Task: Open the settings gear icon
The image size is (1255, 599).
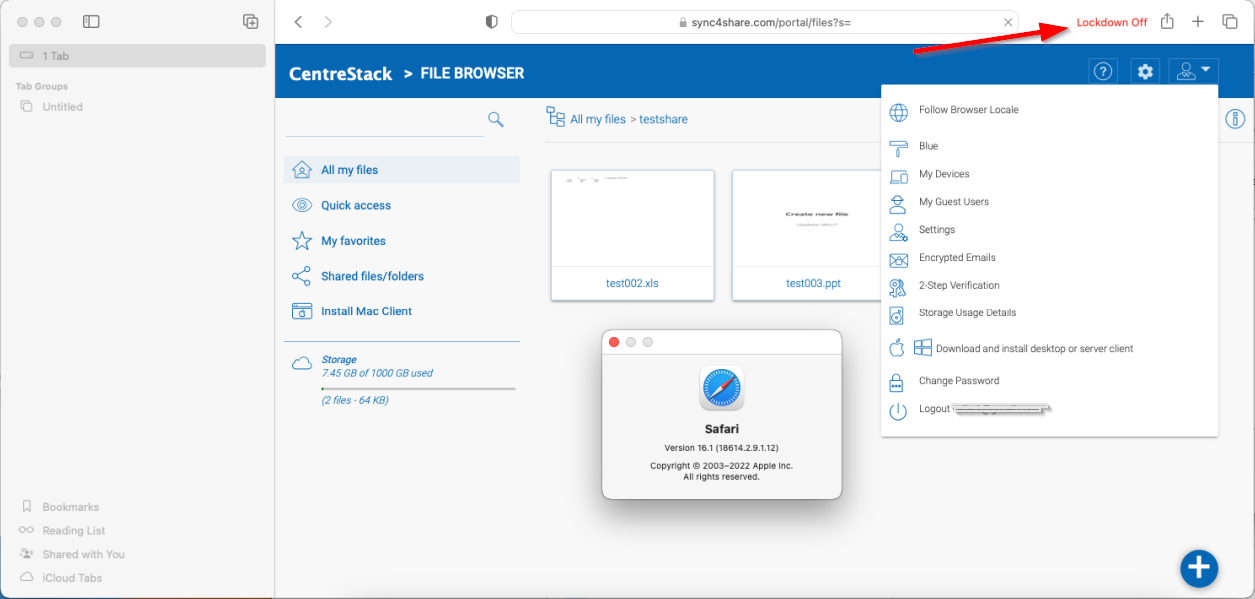Action: pyautogui.click(x=1145, y=71)
